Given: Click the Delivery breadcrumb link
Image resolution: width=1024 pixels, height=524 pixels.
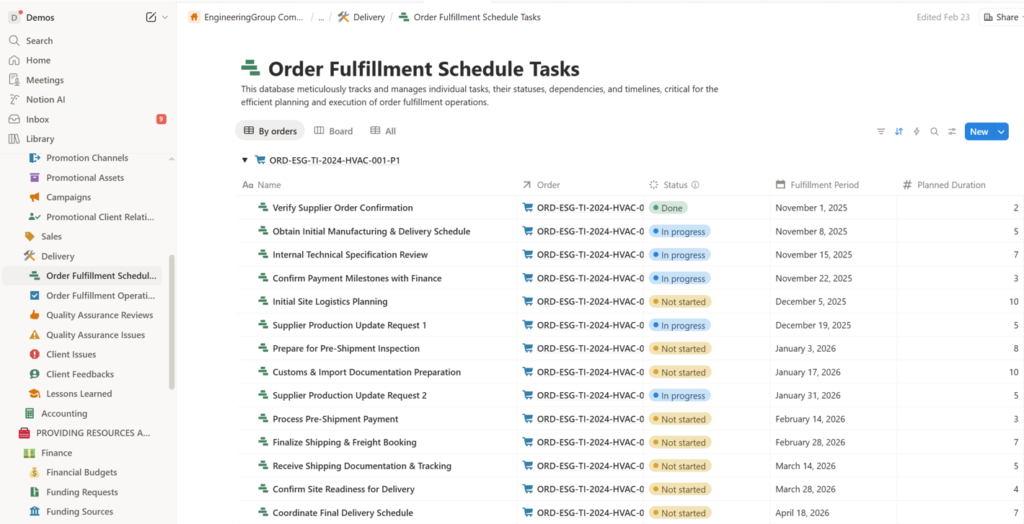Looking at the screenshot, I should pos(362,17).
